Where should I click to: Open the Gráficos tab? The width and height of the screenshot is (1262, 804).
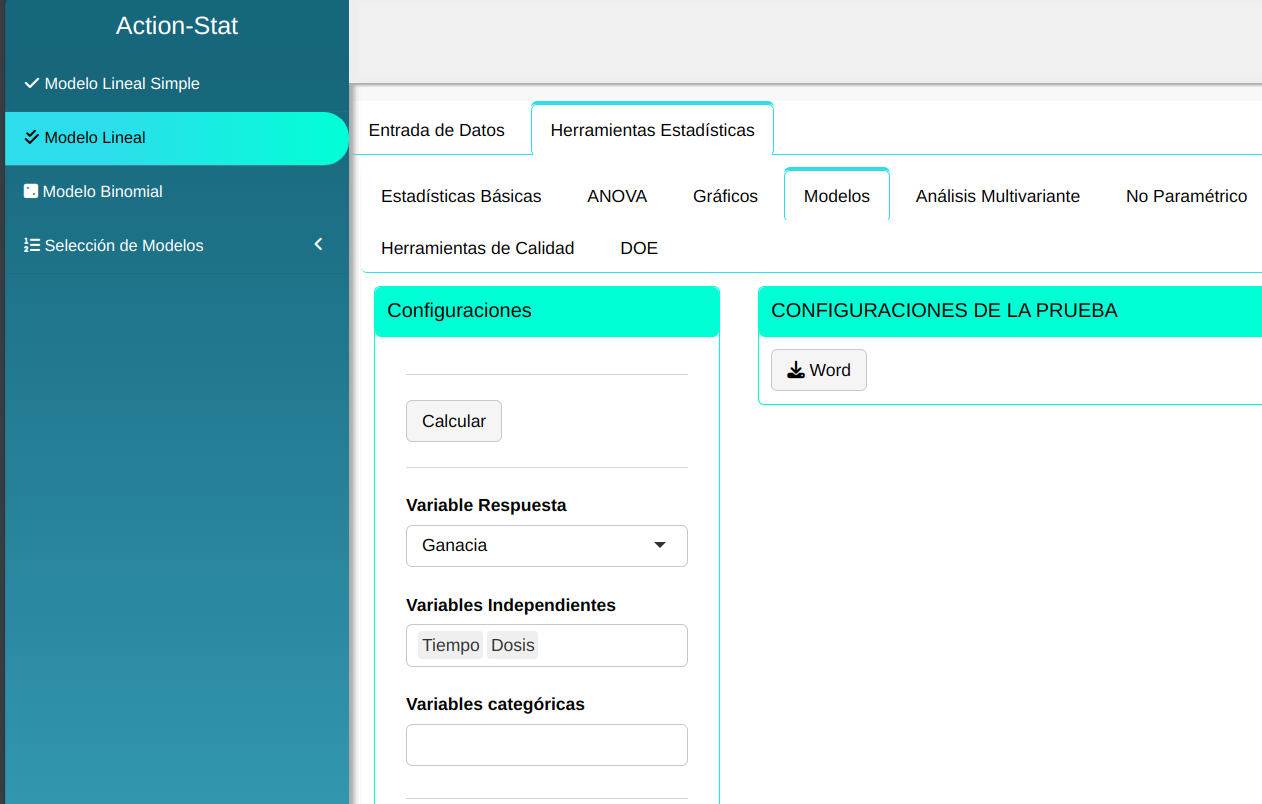(725, 196)
